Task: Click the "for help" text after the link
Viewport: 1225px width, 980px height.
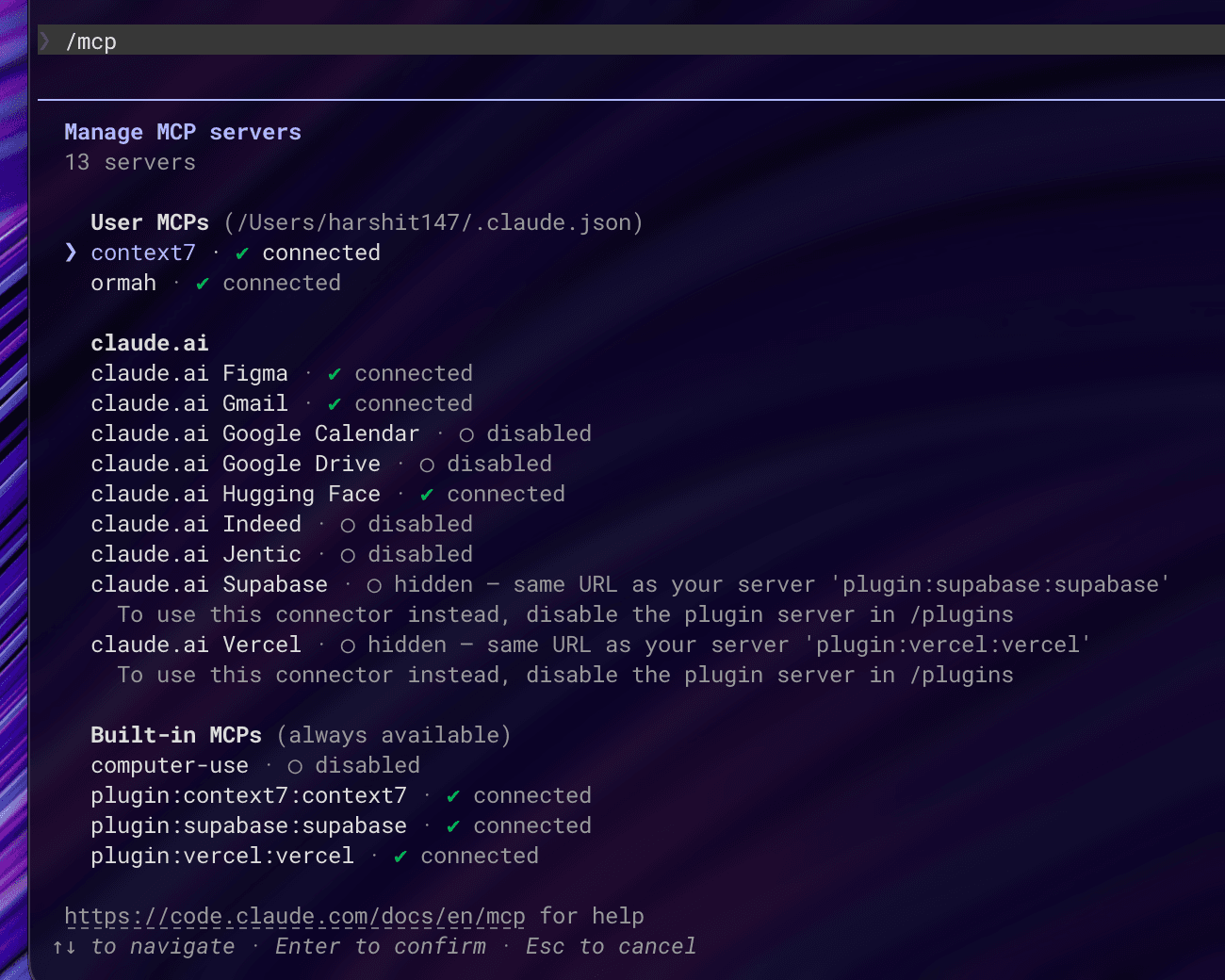Action: pos(592,916)
